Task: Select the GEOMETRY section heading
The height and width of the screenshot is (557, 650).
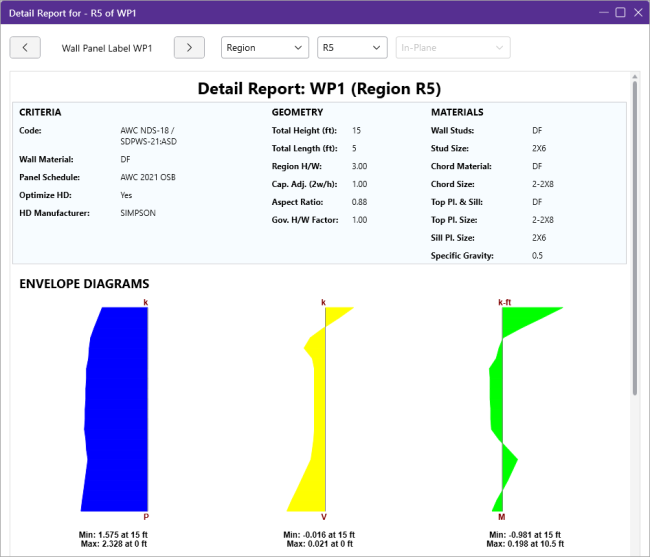Action: pyautogui.click(x=297, y=112)
